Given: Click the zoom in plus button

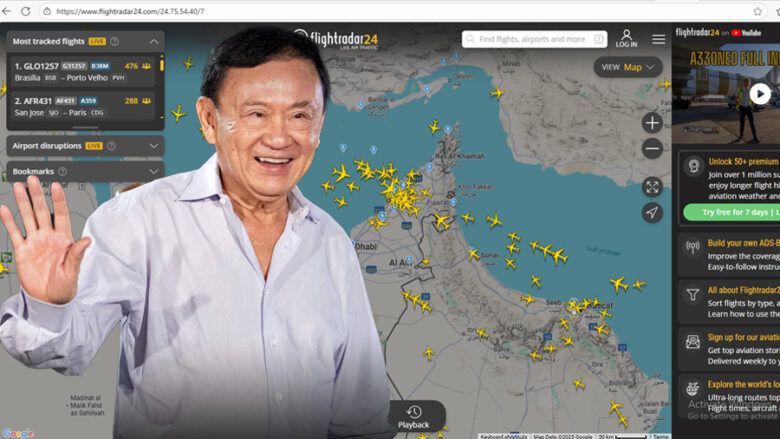Looking at the screenshot, I should click(x=652, y=123).
